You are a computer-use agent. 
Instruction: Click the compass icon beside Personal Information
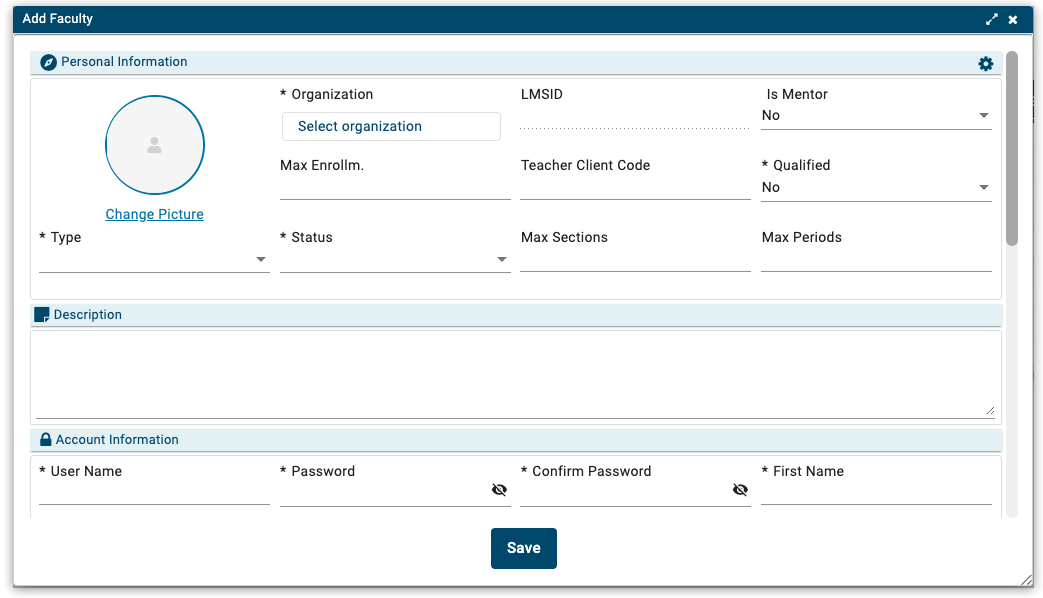click(48, 62)
